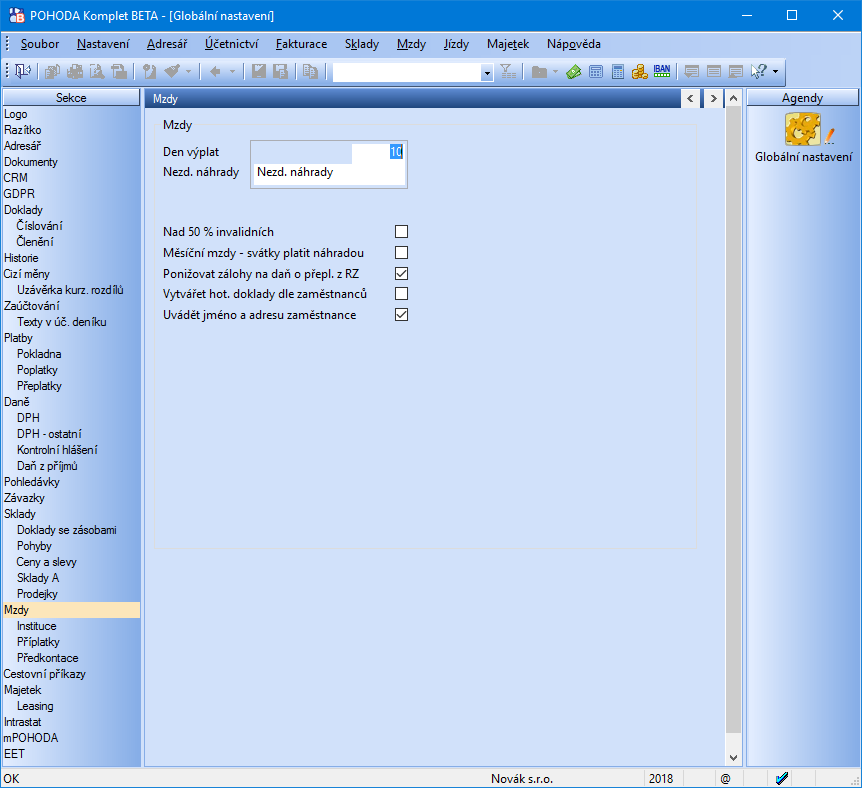
Task: Click Novák s.r.o. in status bar
Action: (x=522, y=779)
